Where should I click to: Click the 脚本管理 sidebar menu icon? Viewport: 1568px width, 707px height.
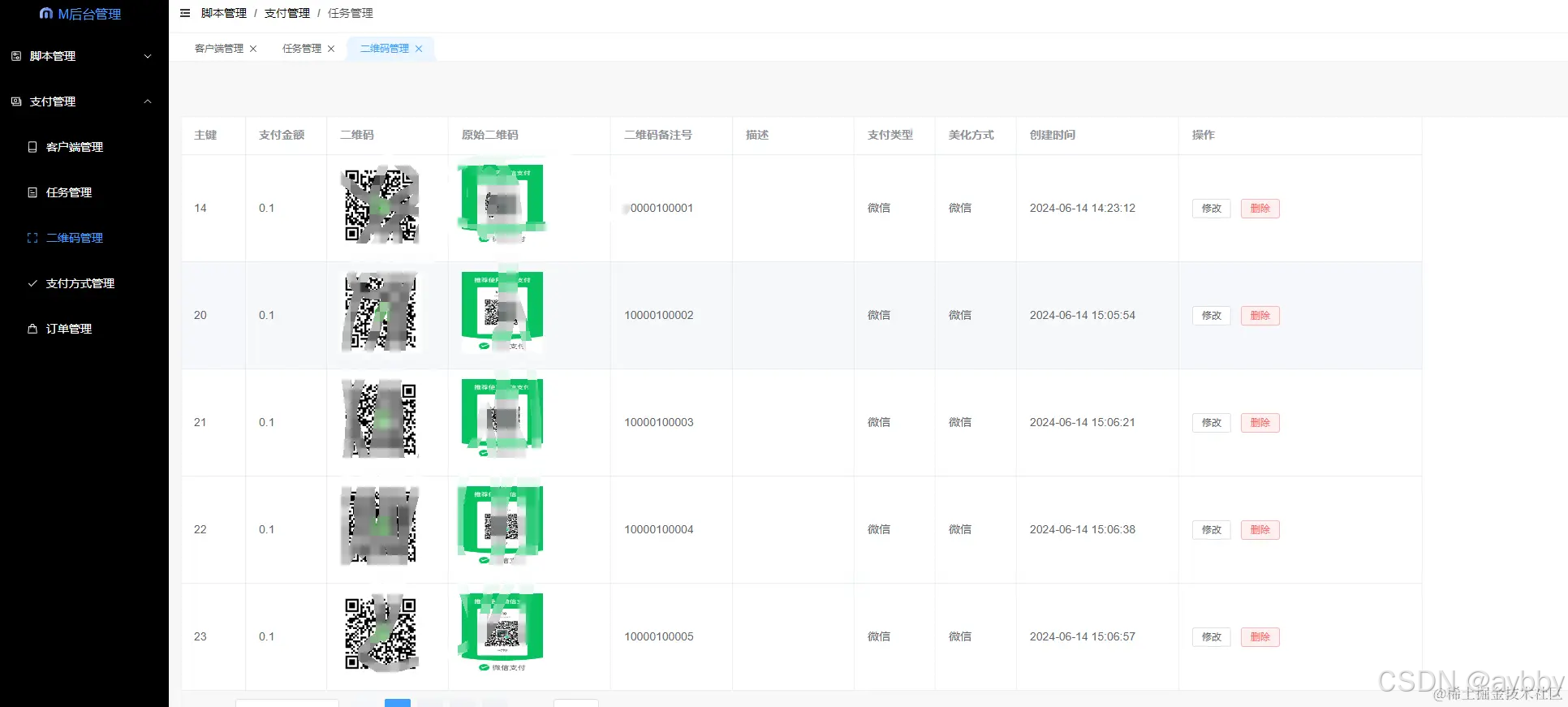16,56
